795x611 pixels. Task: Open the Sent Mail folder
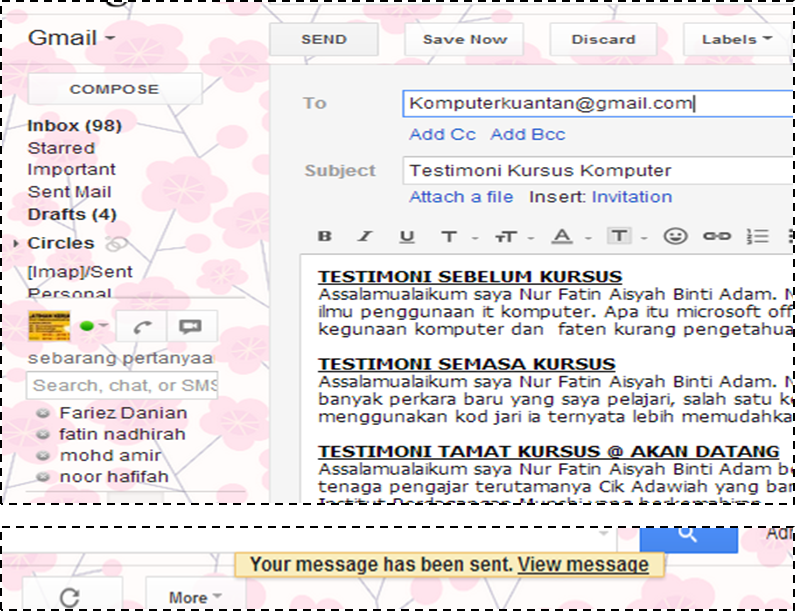point(69,192)
